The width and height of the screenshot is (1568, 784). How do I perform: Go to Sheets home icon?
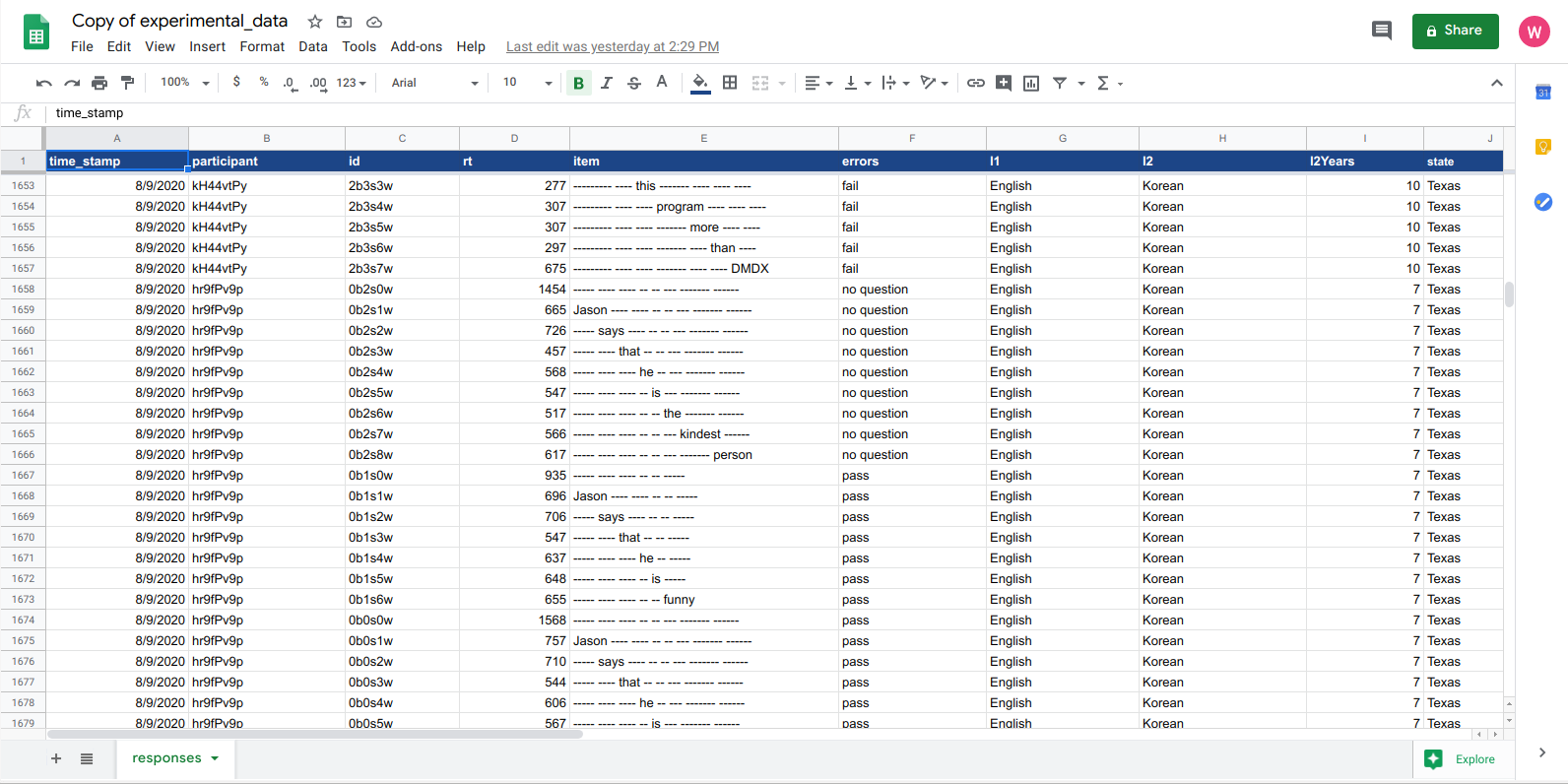click(36, 32)
